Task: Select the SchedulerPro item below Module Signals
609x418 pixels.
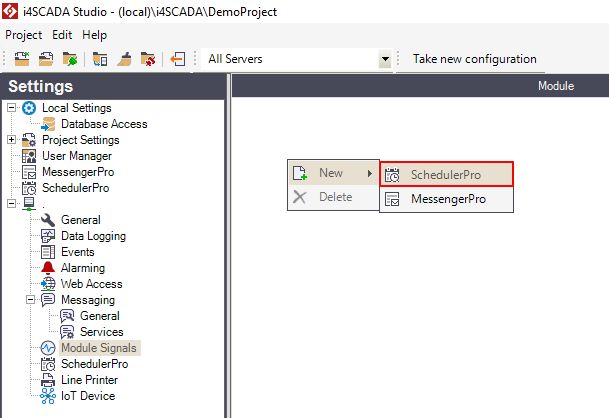Action: (94, 364)
